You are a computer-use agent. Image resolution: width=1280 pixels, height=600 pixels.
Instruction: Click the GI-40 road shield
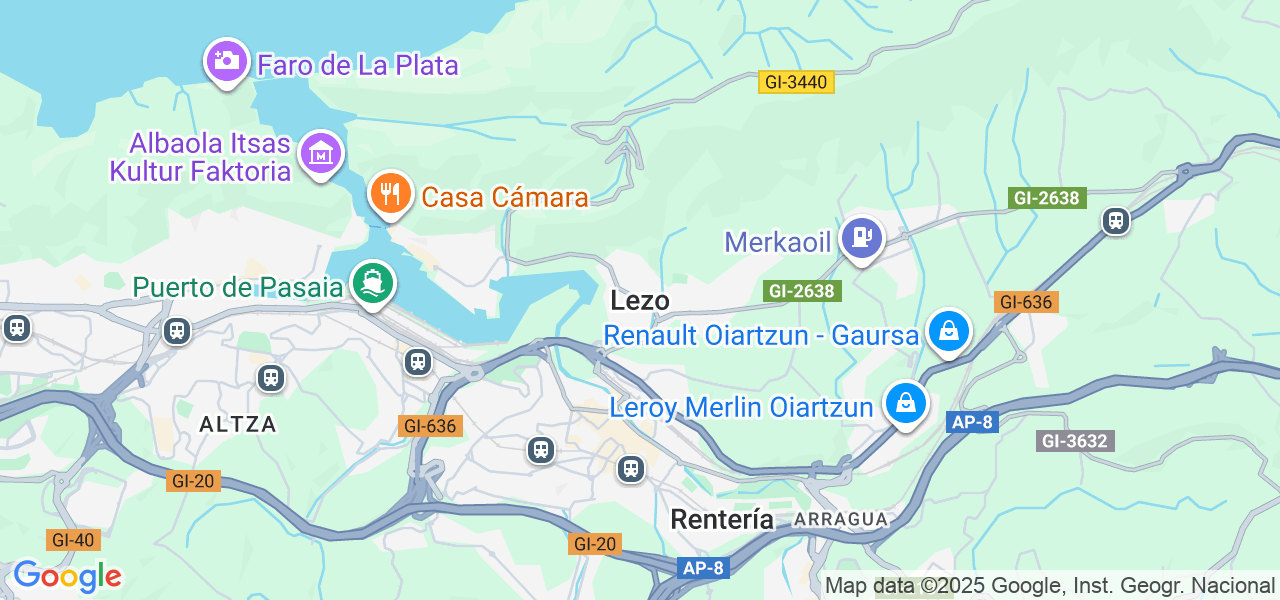tap(74, 541)
